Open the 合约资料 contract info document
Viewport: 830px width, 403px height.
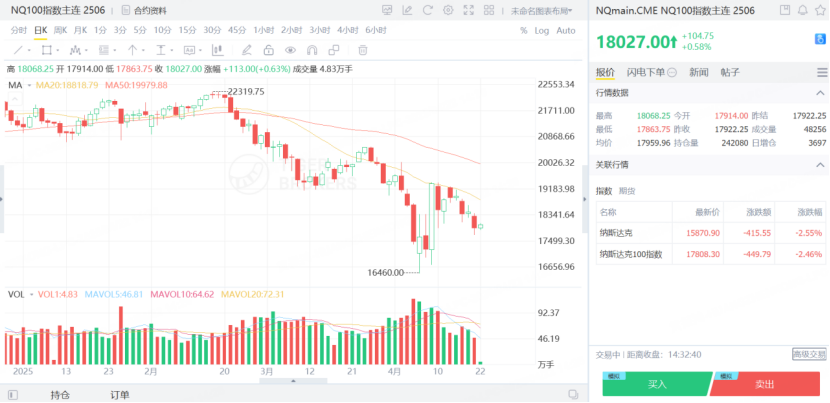(144, 10)
